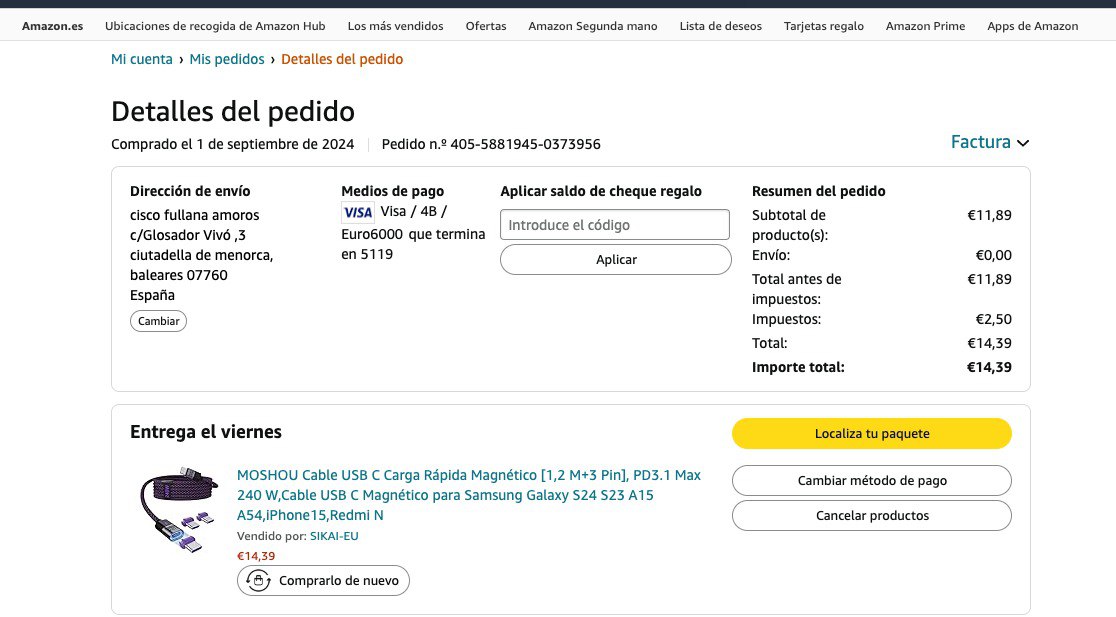Screen dimensions: 1116x617
Task: Navigate to Mis pedidos breadcrumb
Action: click(x=227, y=59)
